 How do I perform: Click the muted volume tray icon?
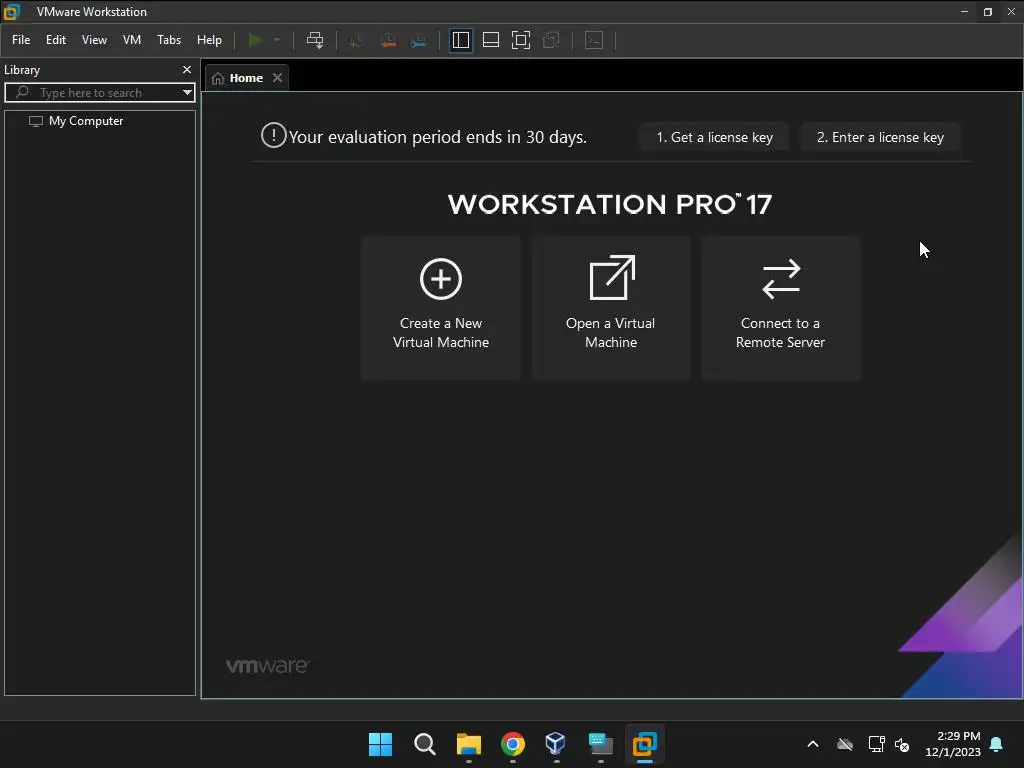(902, 744)
